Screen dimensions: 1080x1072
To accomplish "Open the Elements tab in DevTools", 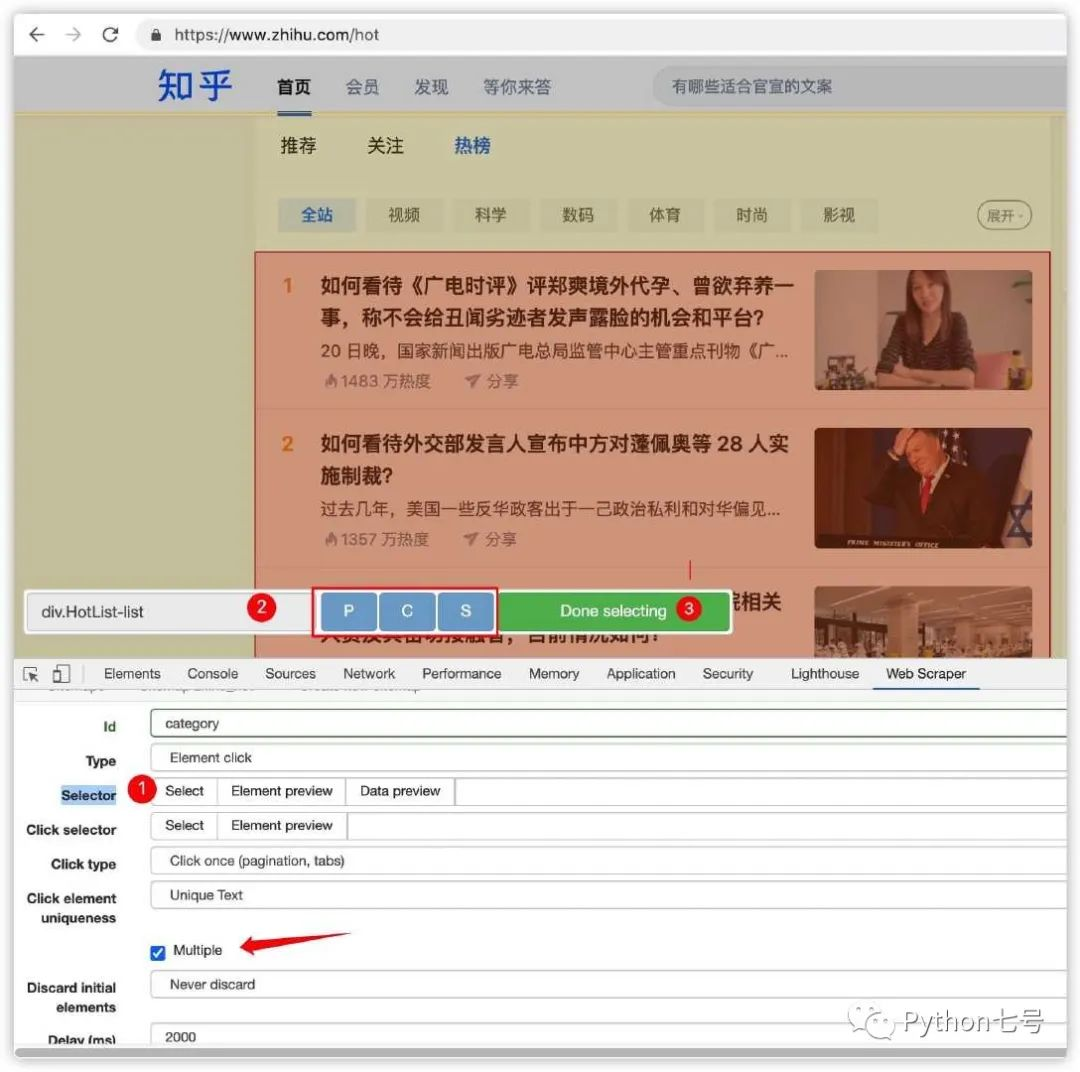I will 132,674.
